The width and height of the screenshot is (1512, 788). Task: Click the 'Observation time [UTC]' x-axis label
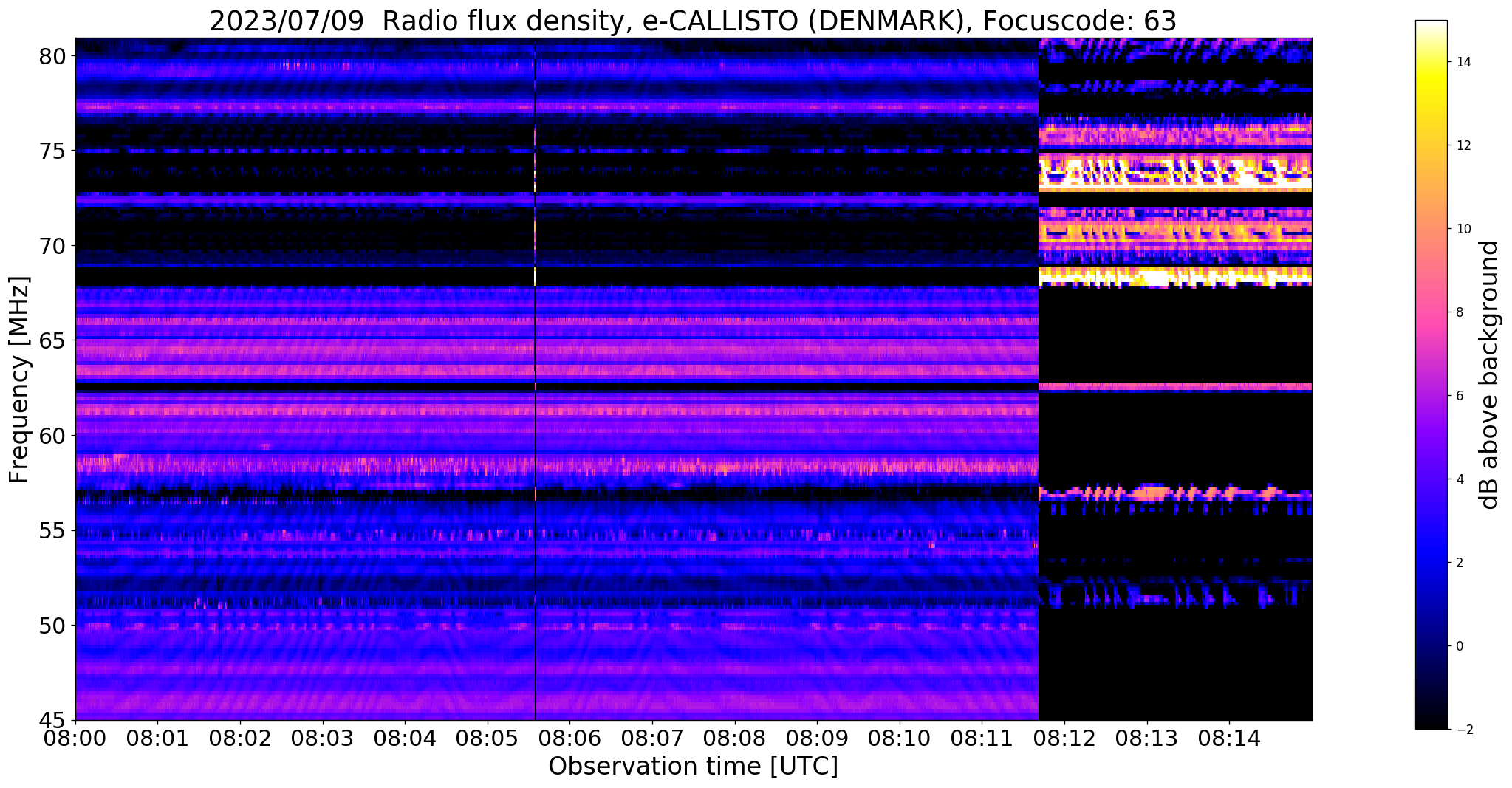[x=693, y=767]
